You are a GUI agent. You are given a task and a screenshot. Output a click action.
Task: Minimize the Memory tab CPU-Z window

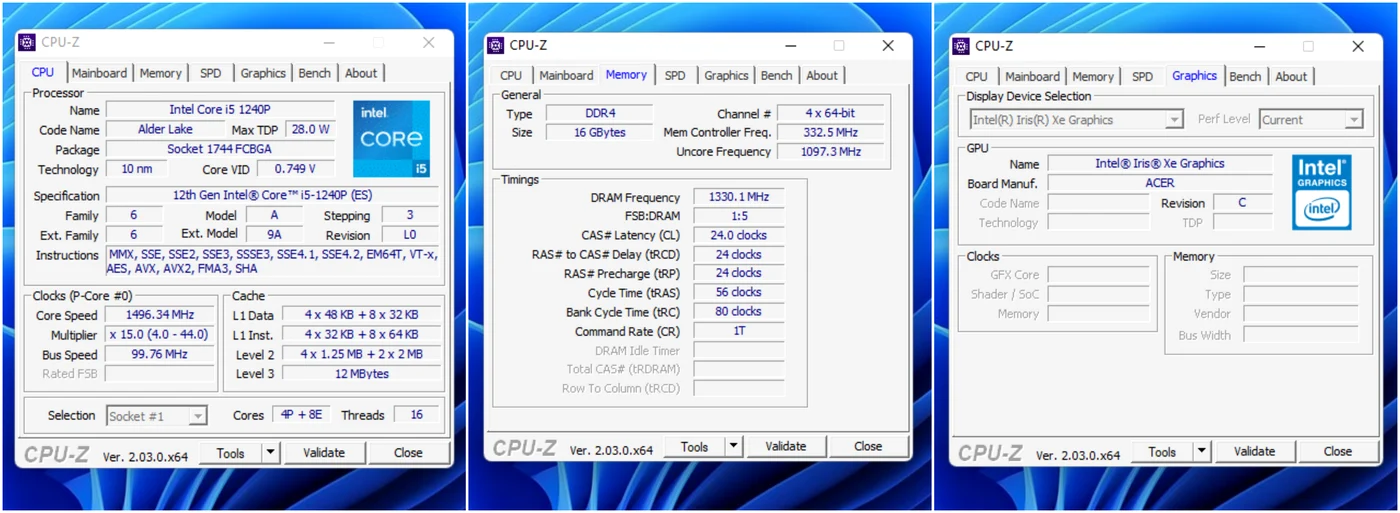click(790, 46)
